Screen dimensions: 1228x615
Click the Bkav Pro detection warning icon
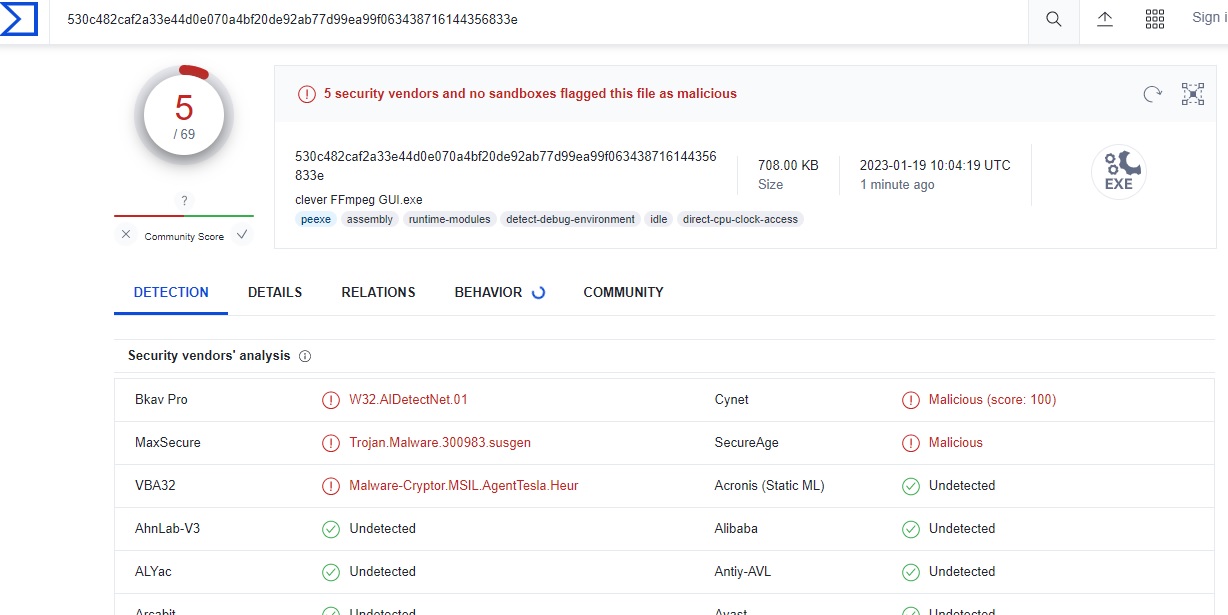click(331, 400)
